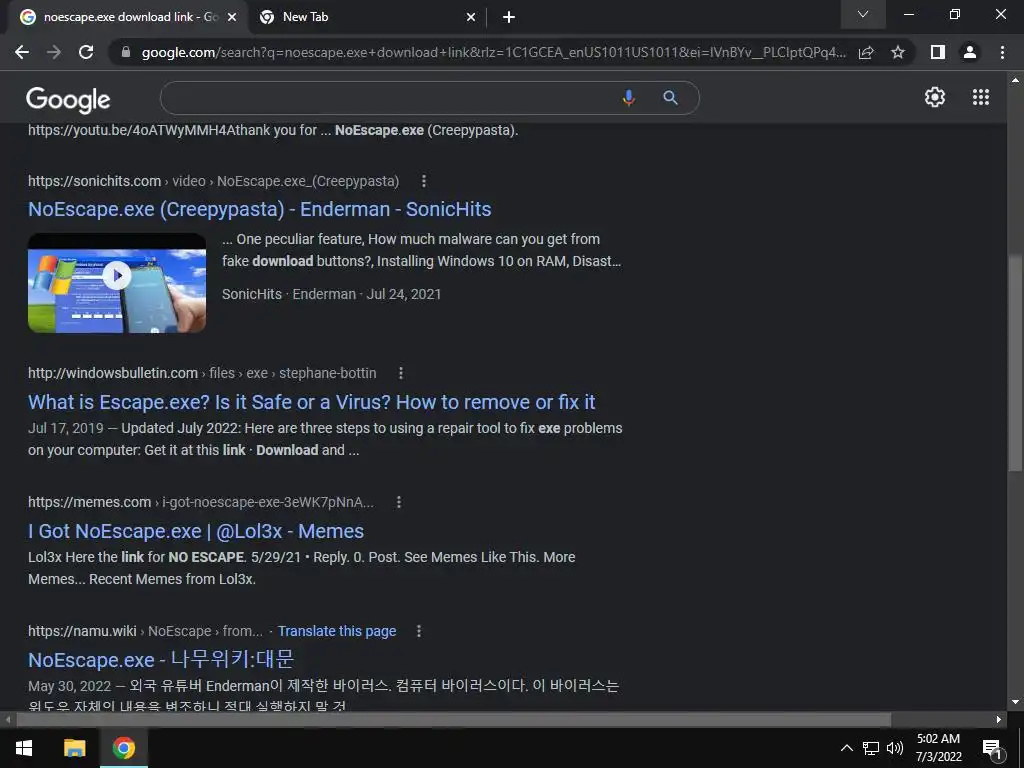Click the horizontal scrollbar left arrow
Screen dimensions: 1024x768
[8, 720]
